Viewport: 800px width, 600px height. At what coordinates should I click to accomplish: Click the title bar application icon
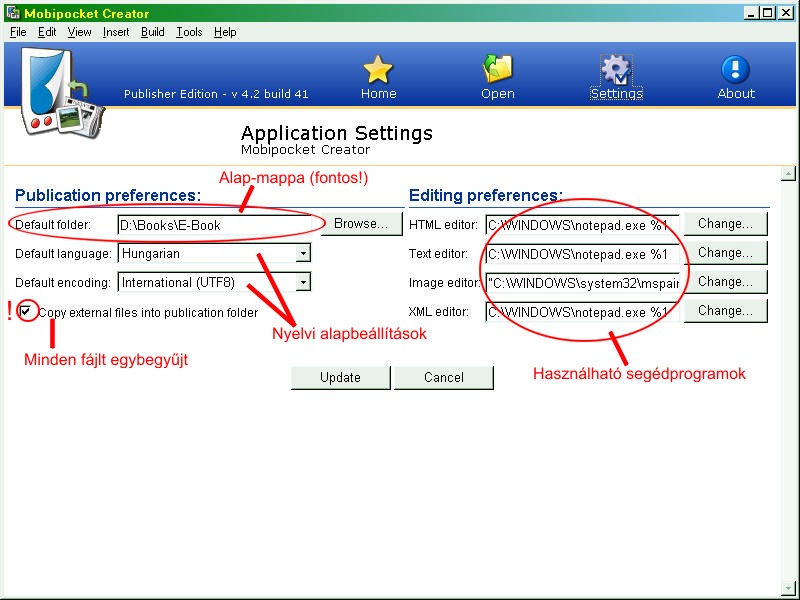click(13, 12)
